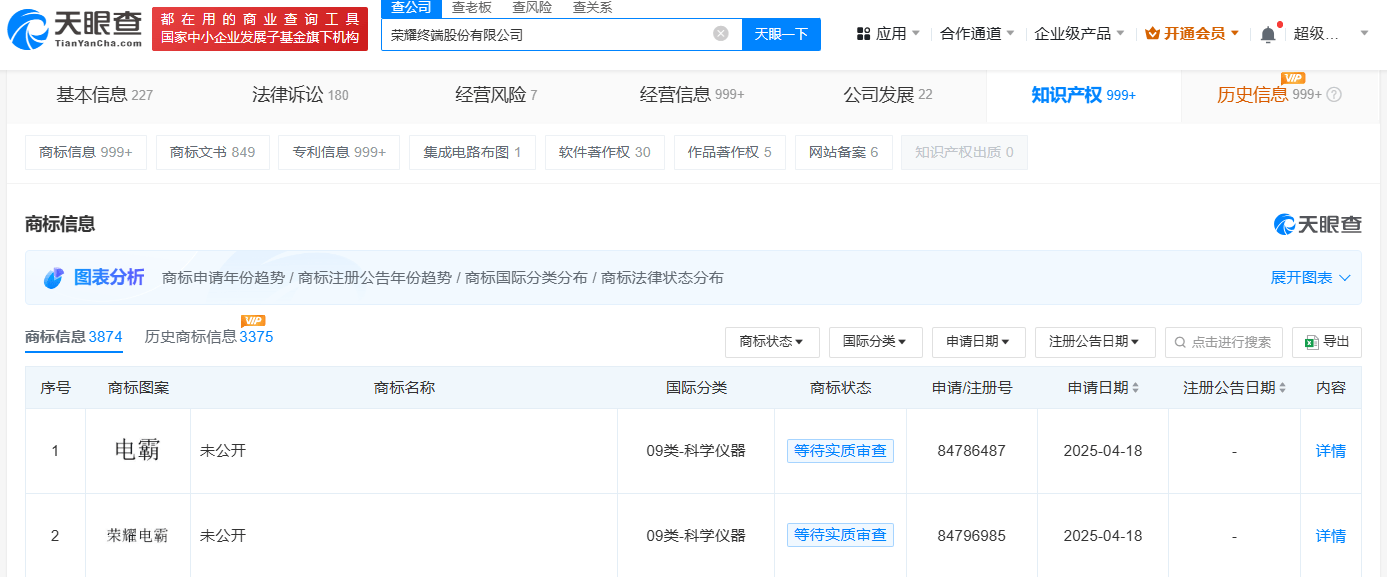This screenshot has height=577, width=1387.
Task: Click the 开通会员 crown icon
Action: point(1152,34)
